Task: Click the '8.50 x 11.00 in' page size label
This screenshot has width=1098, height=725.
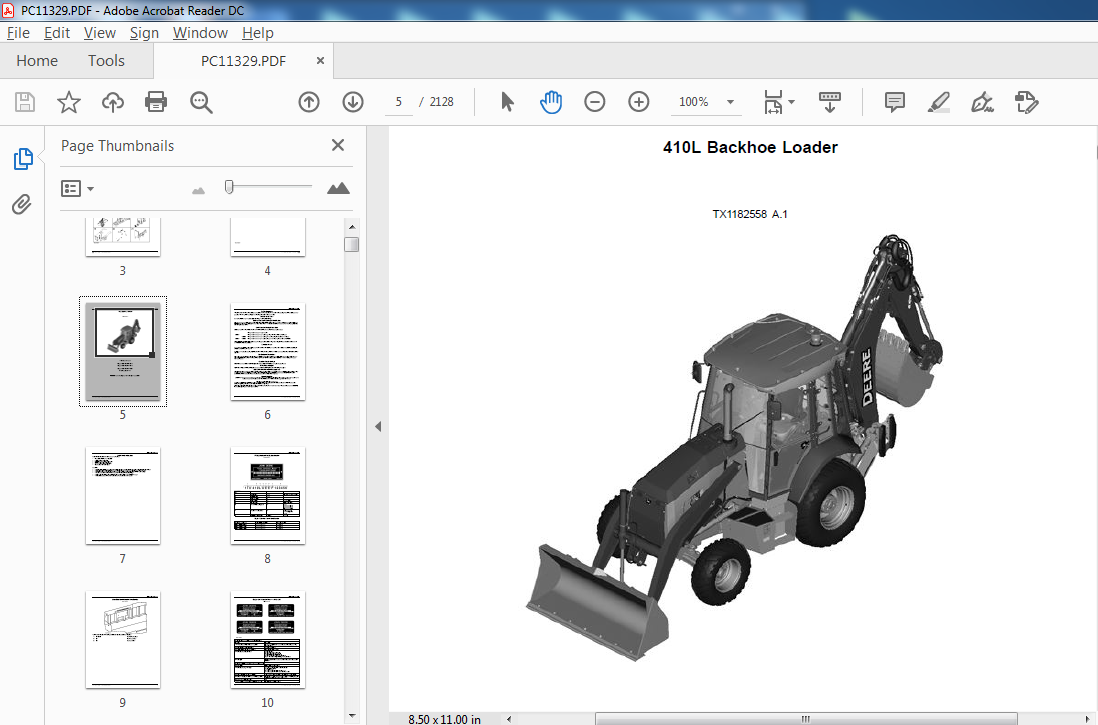Action: [445, 719]
